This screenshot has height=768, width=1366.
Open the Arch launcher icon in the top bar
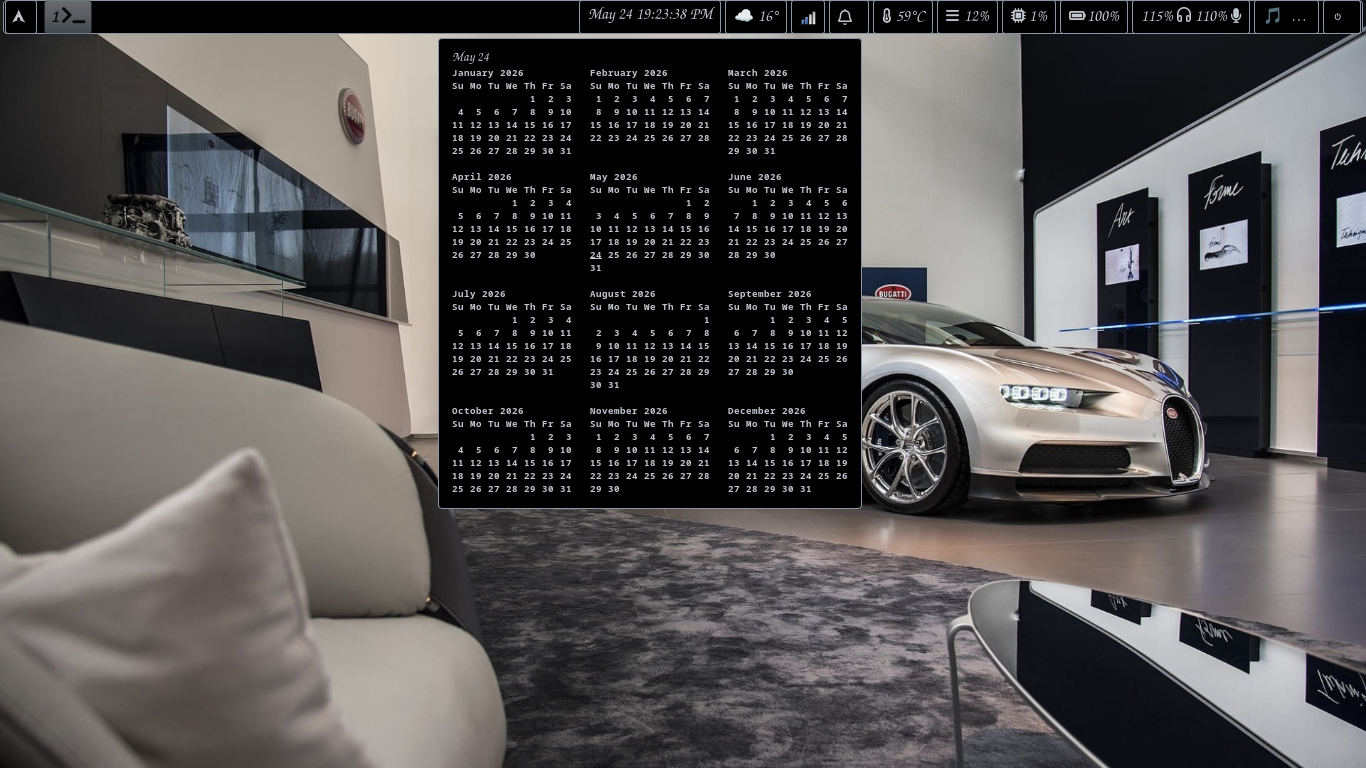coord(19,16)
